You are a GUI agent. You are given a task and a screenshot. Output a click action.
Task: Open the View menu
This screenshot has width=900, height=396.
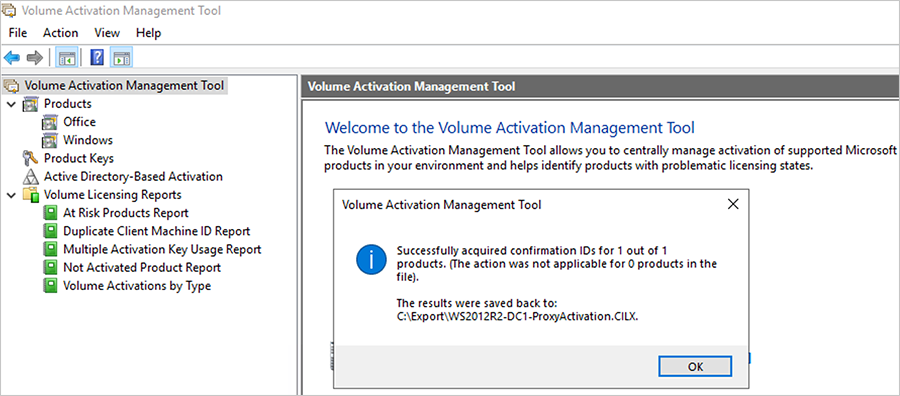coord(107,33)
